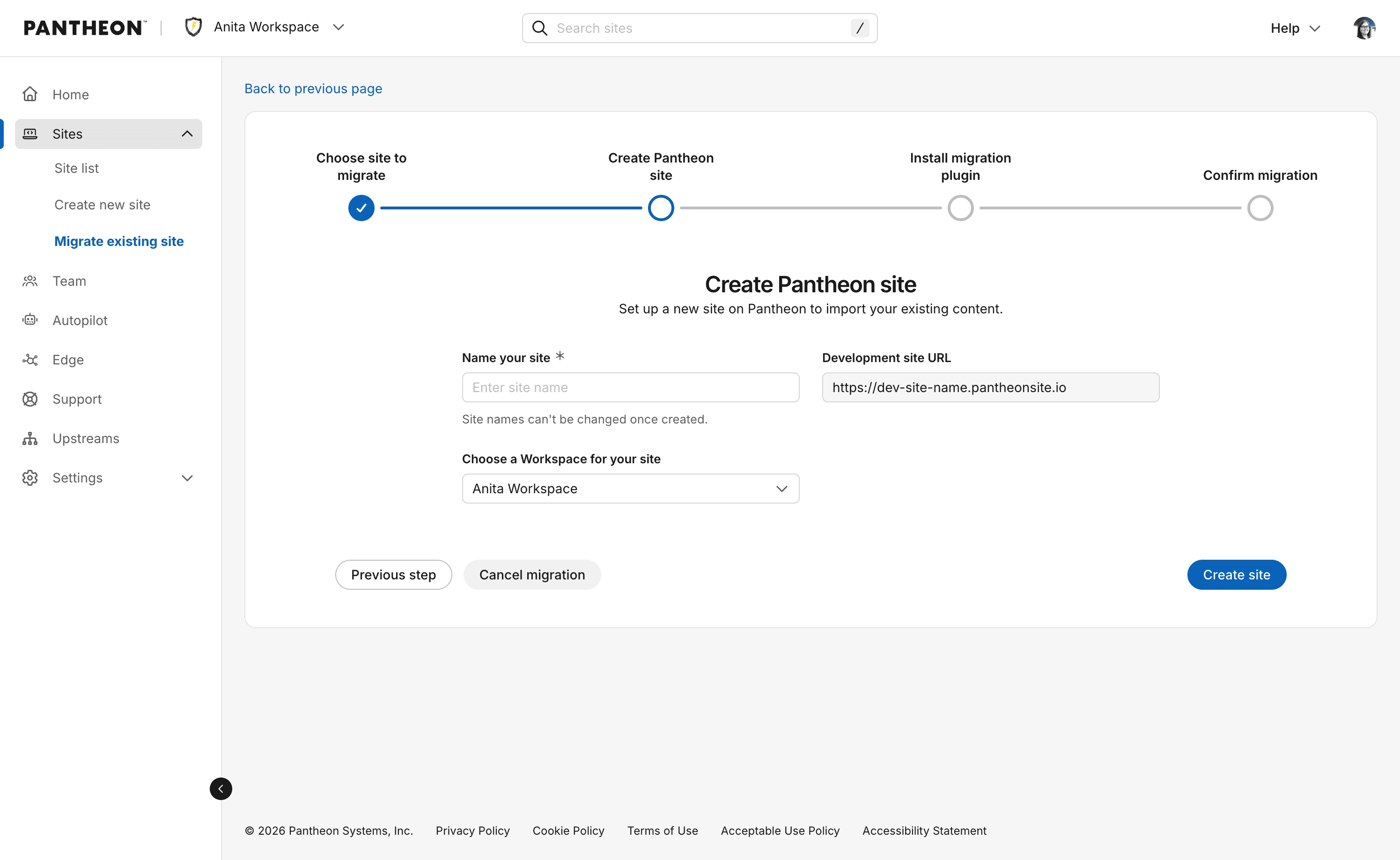Click the Install migration plugin step circle
The width and height of the screenshot is (1400, 860).
961,208
